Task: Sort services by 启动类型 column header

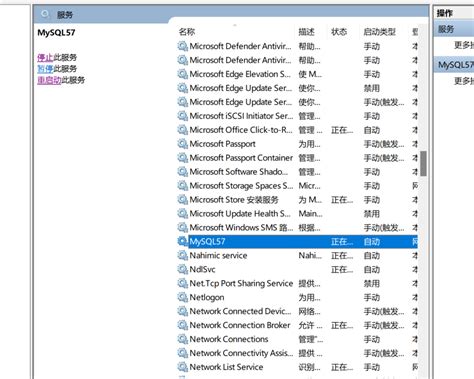Action: (380, 32)
